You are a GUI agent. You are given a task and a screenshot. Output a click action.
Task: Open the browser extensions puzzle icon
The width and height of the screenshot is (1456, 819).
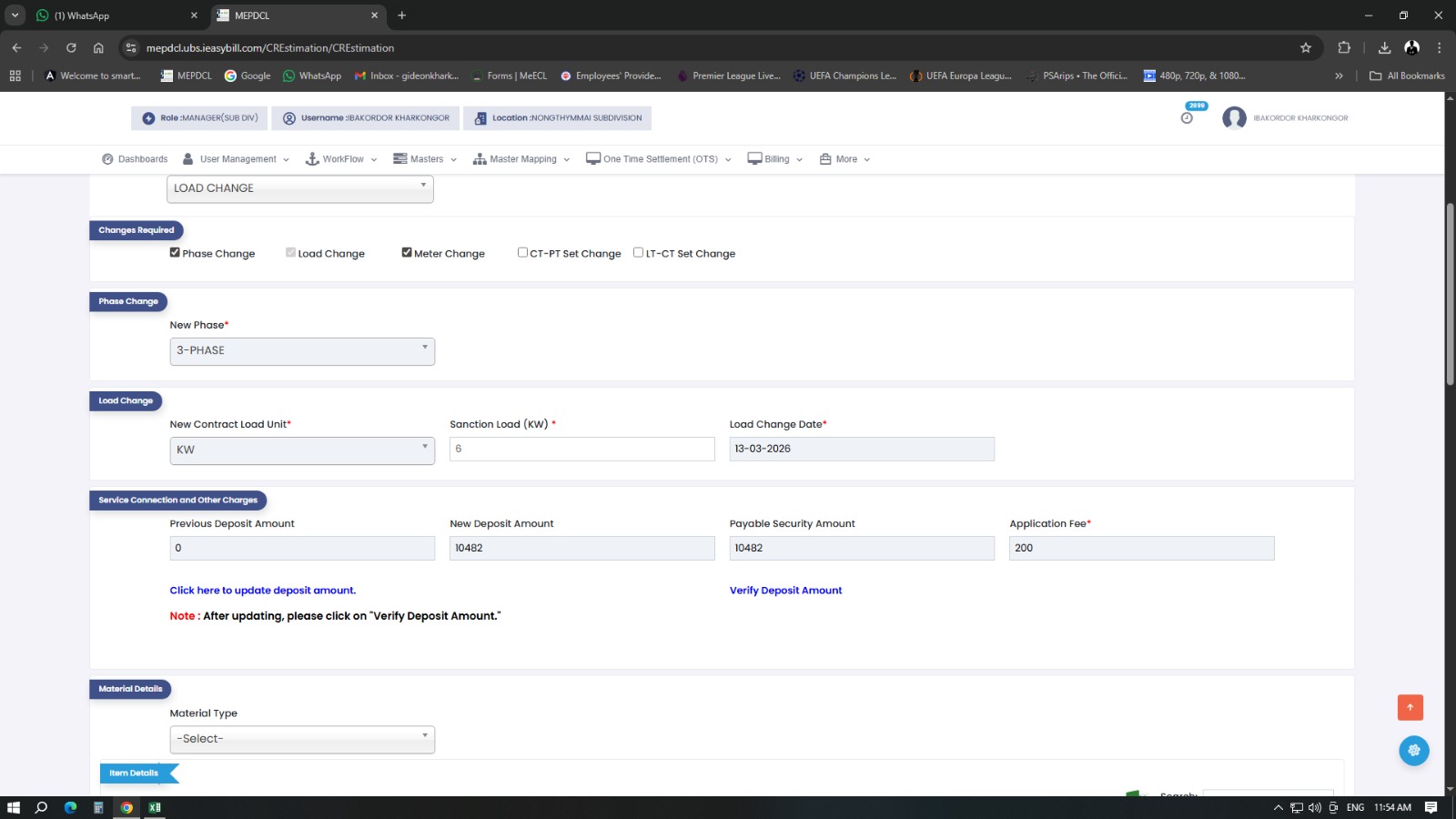pyautogui.click(x=1344, y=48)
